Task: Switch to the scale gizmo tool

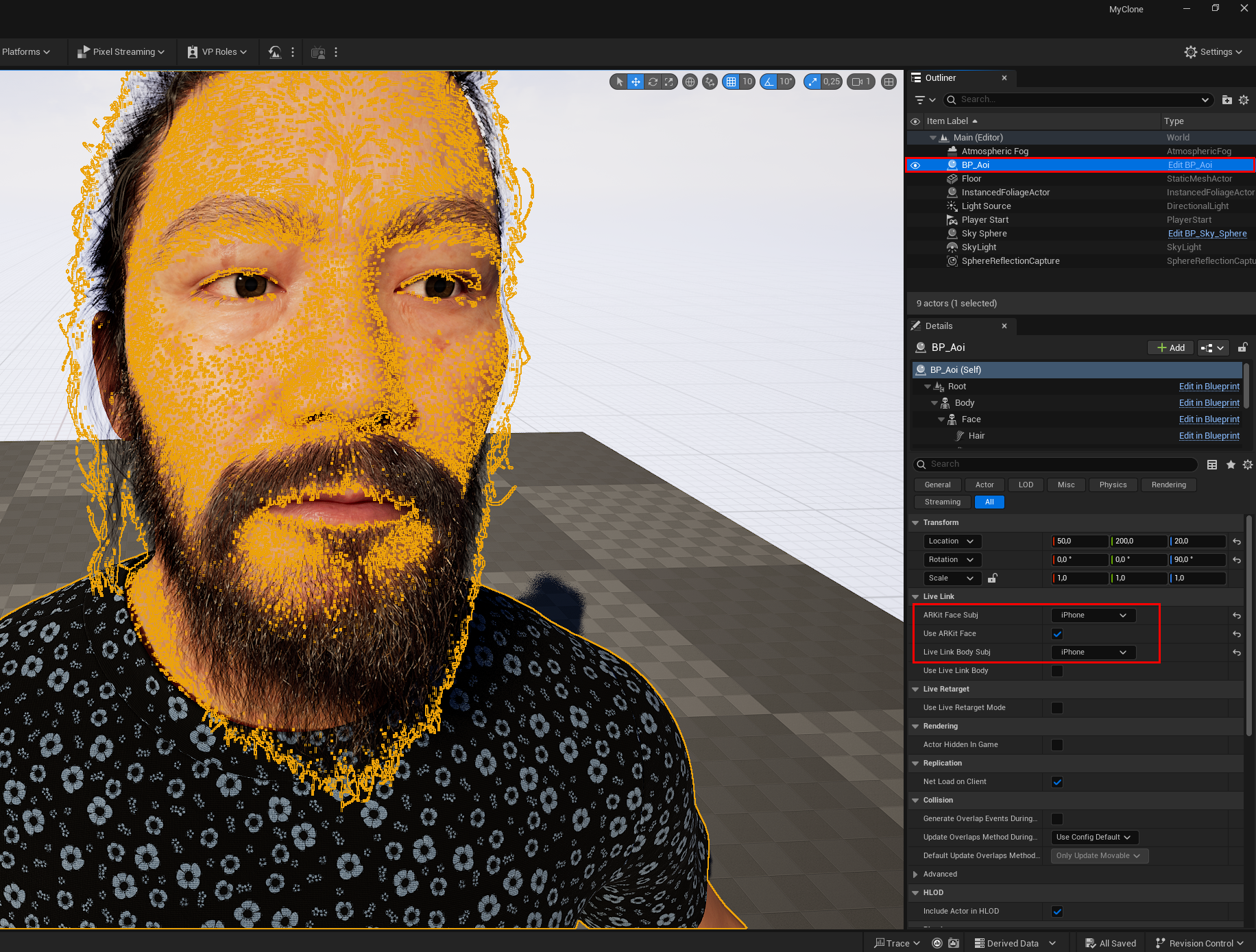Action: click(669, 82)
